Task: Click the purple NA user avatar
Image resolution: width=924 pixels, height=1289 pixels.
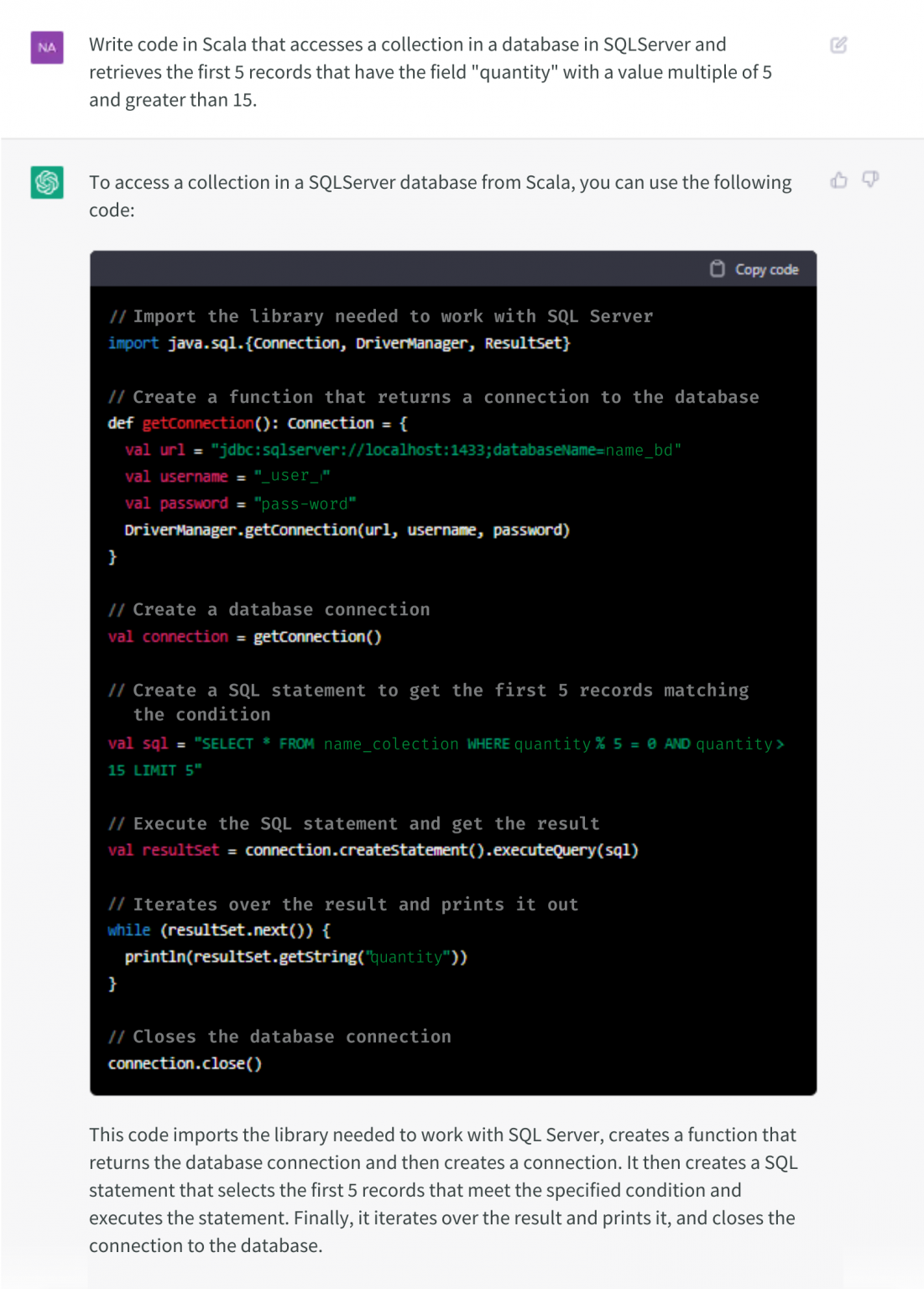Action: tap(46, 47)
